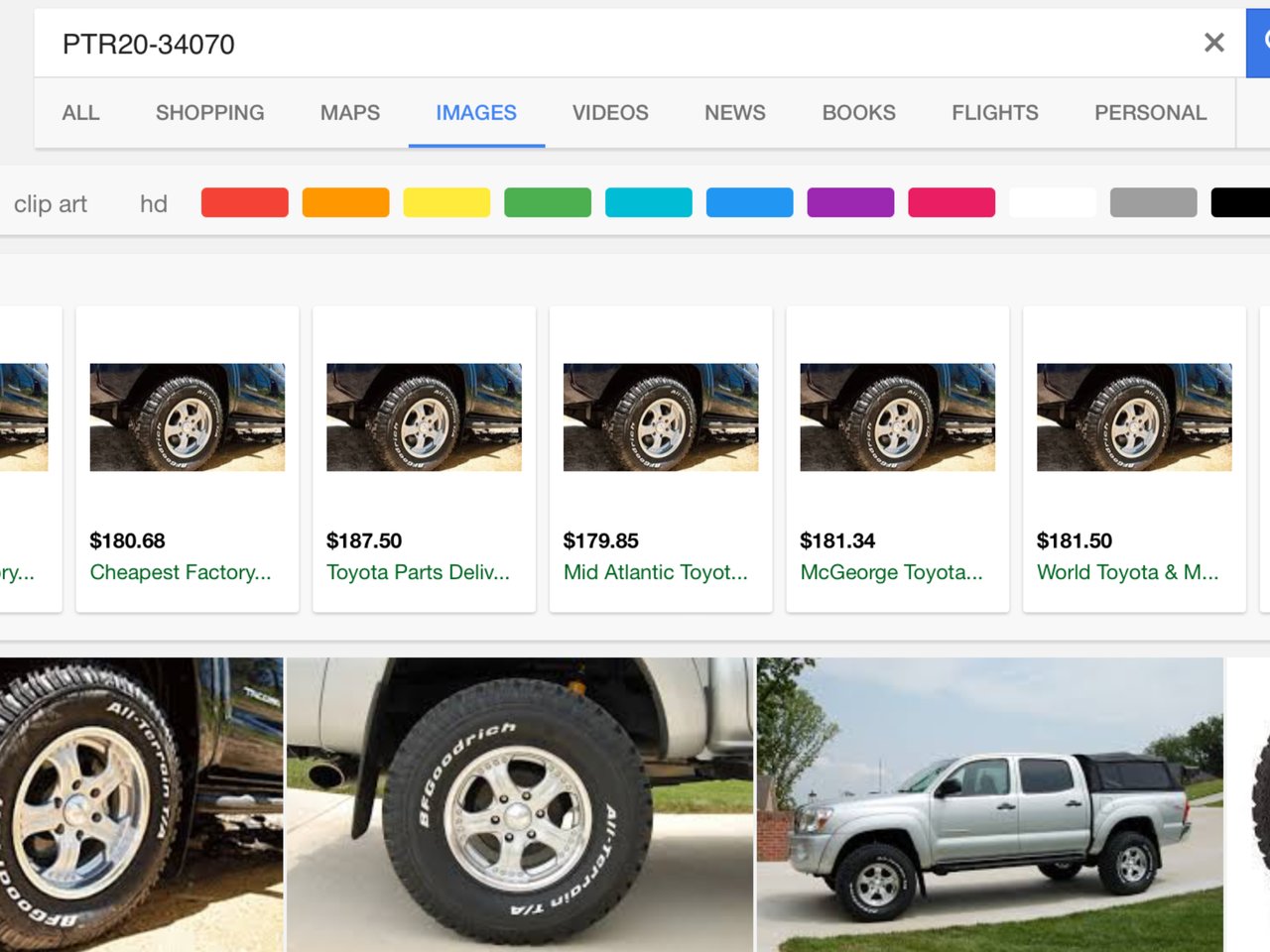Click the $179.85 price text
This screenshot has width=1270, height=952.
(x=601, y=540)
